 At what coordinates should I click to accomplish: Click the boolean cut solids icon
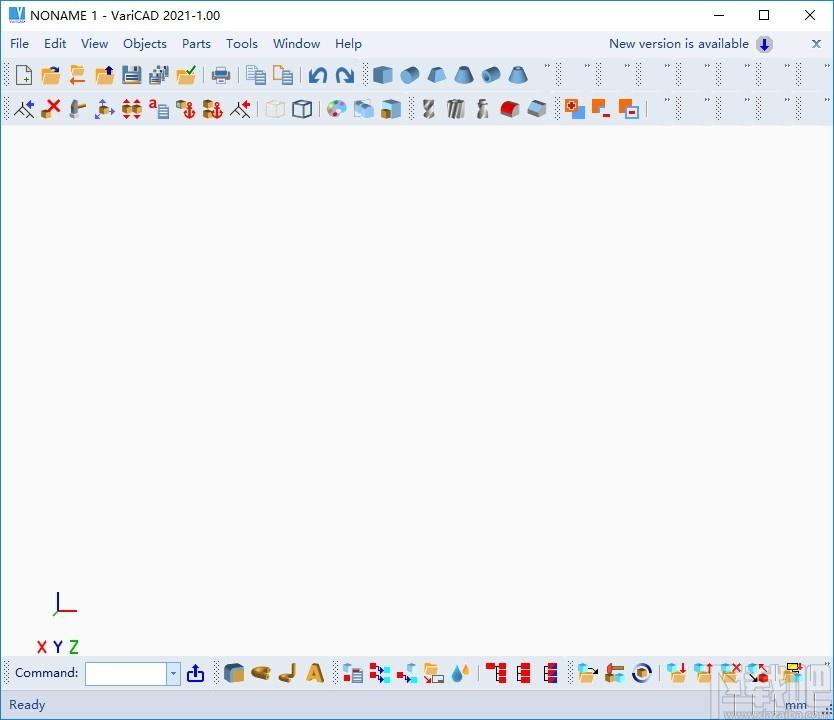pyautogui.click(x=601, y=109)
